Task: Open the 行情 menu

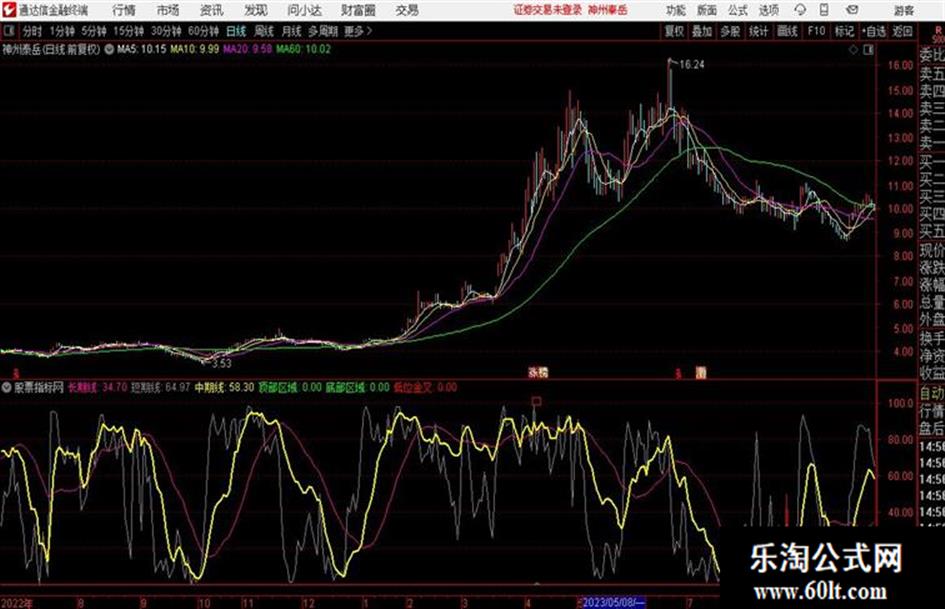Action: pyautogui.click(x=124, y=10)
